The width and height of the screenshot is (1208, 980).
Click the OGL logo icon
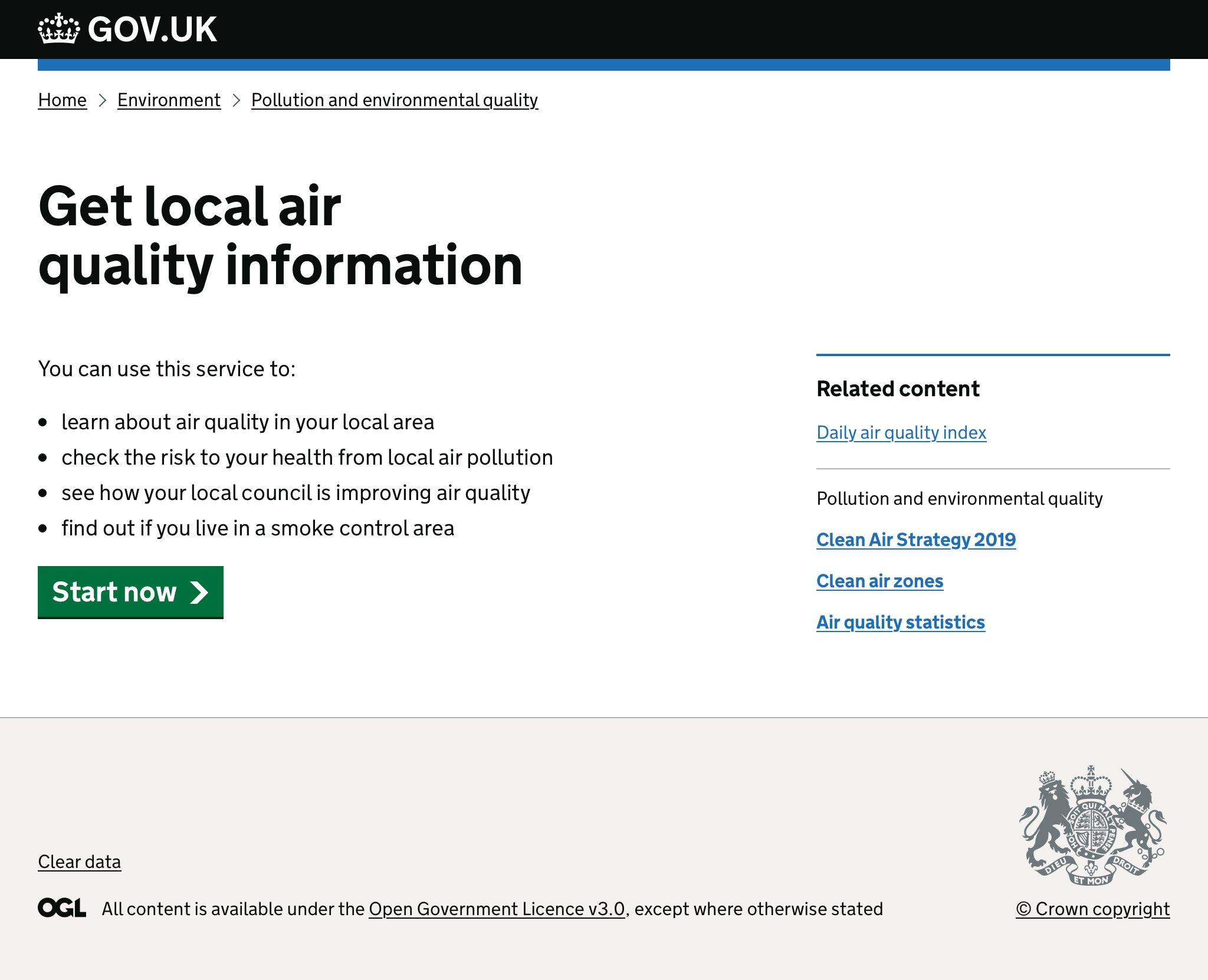[62, 908]
